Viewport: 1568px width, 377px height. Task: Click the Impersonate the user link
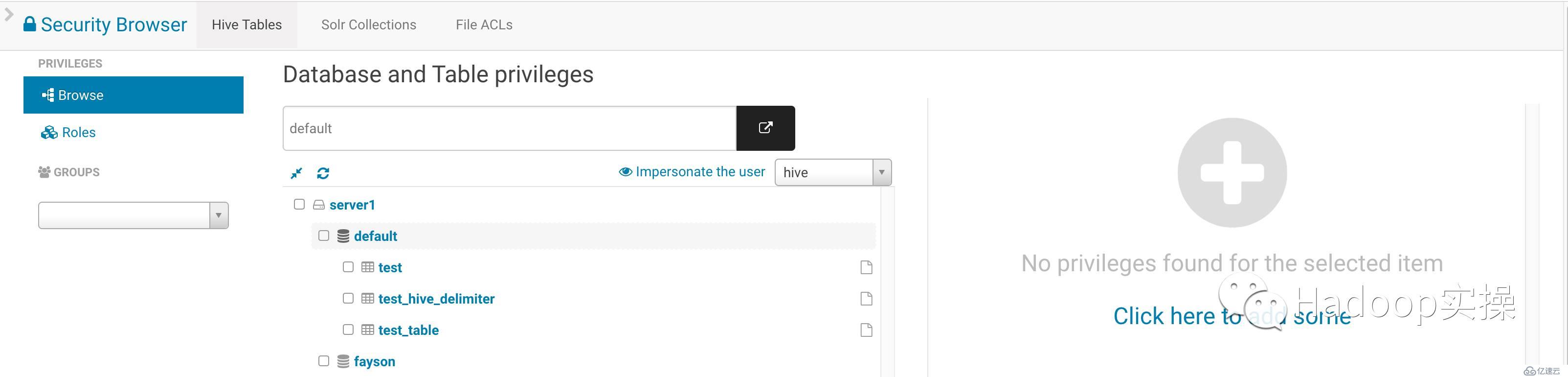699,172
